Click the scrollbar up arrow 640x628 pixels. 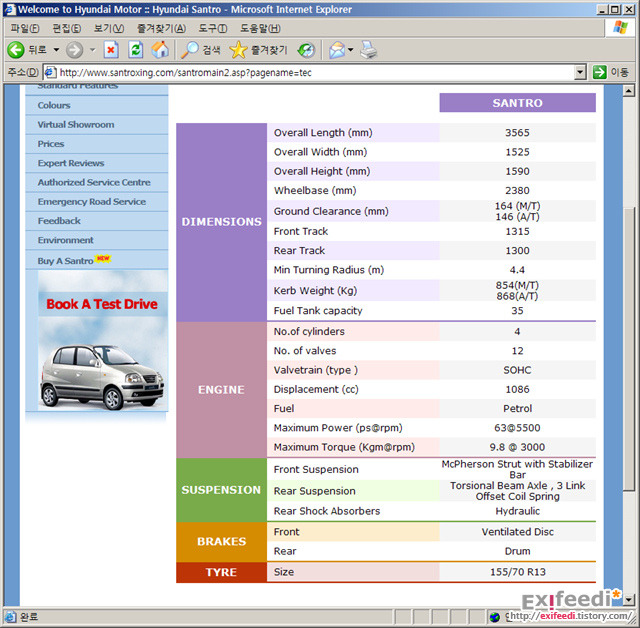click(x=629, y=91)
